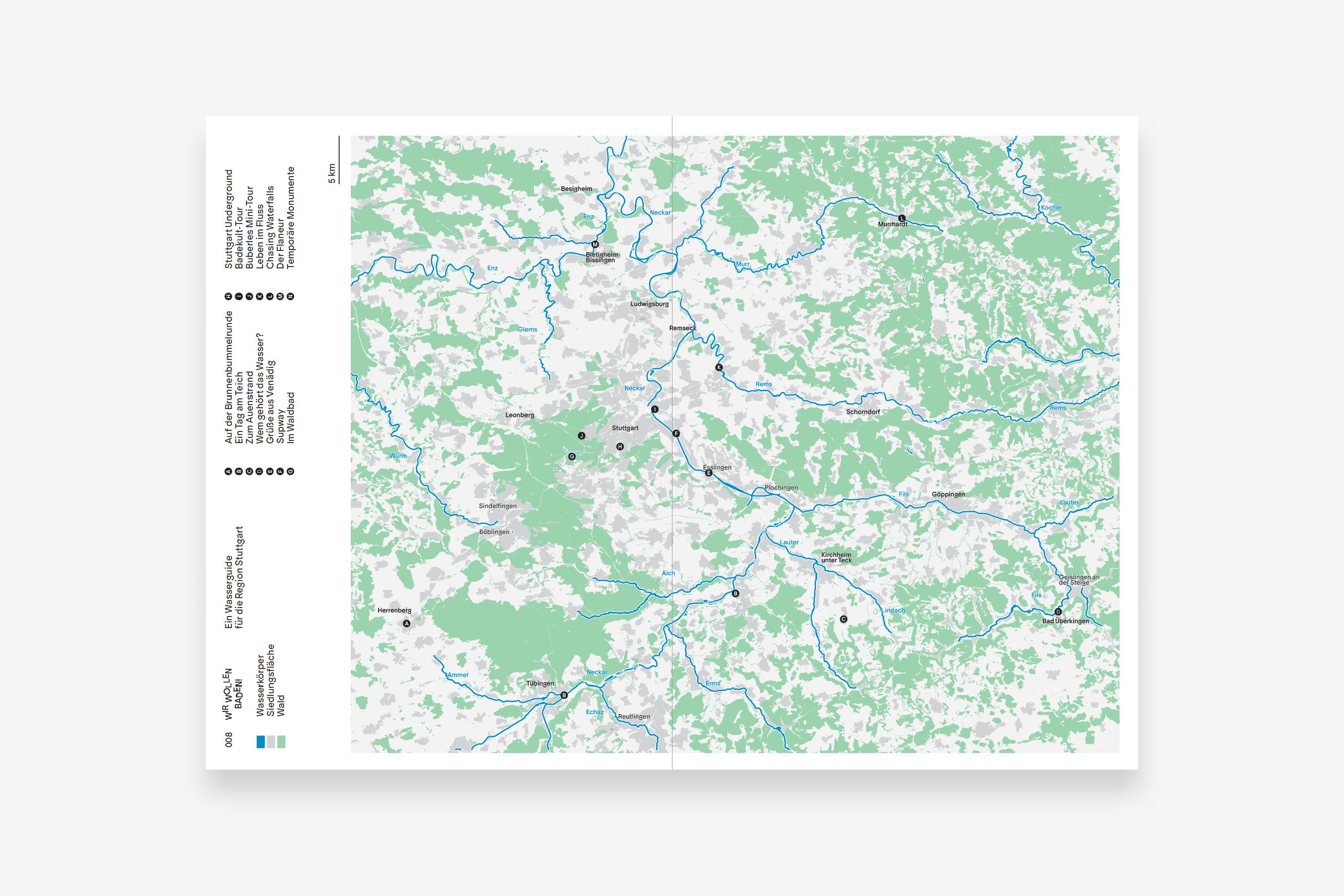The image size is (1344, 896).
Task: Click the legend bullet A in the sidebar
Action: 228,471
